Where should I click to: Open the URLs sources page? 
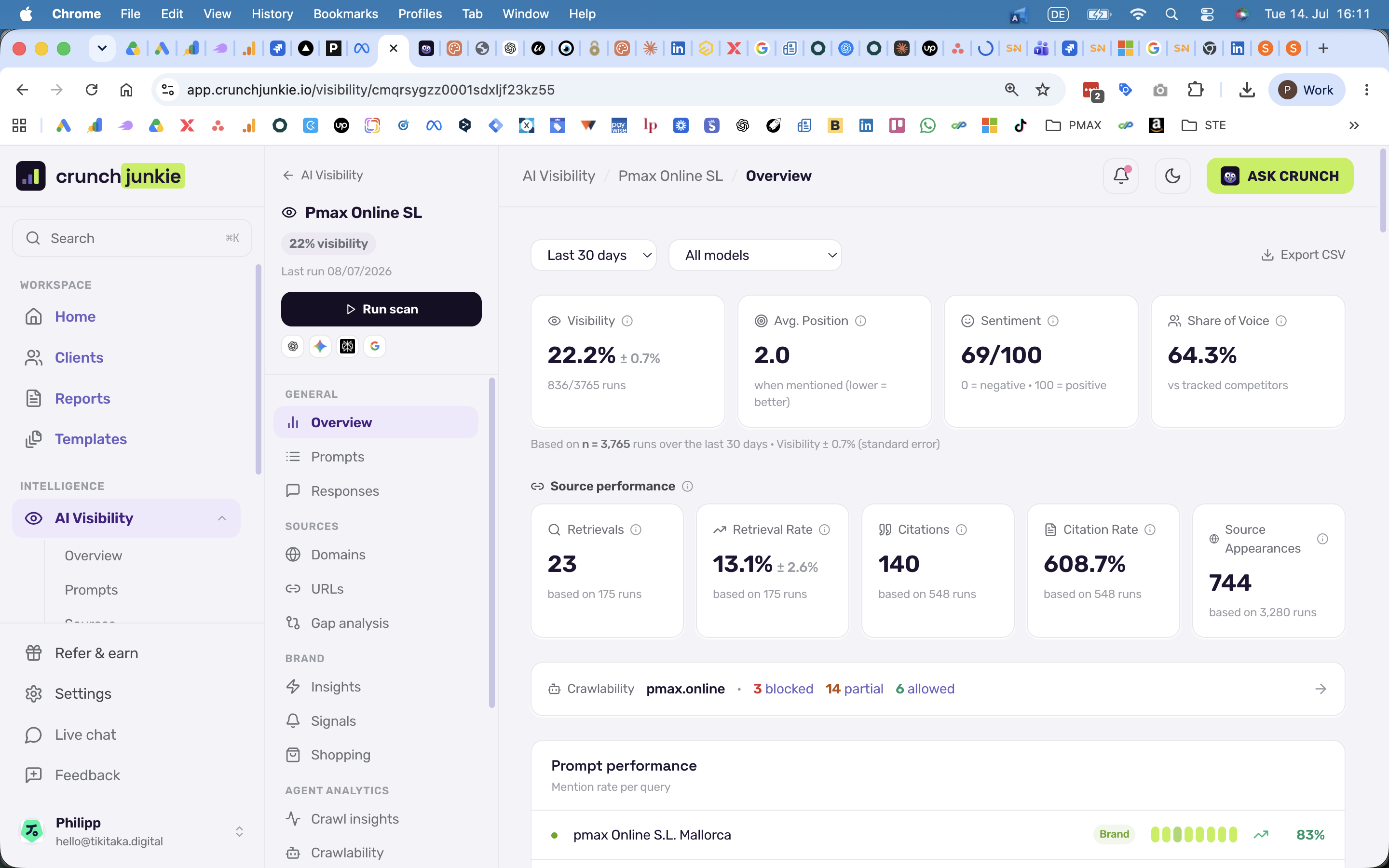click(x=376, y=589)
